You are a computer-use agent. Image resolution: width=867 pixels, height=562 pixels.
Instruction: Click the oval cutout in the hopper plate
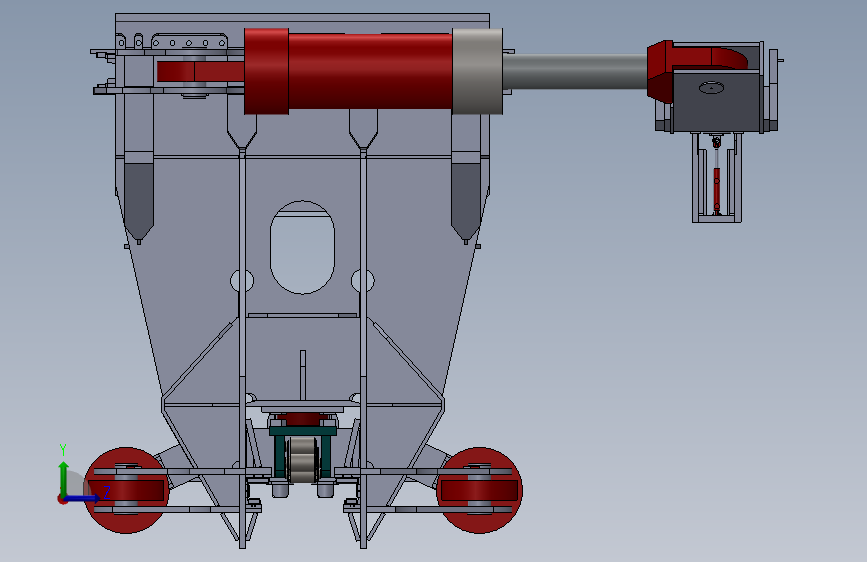302,247
